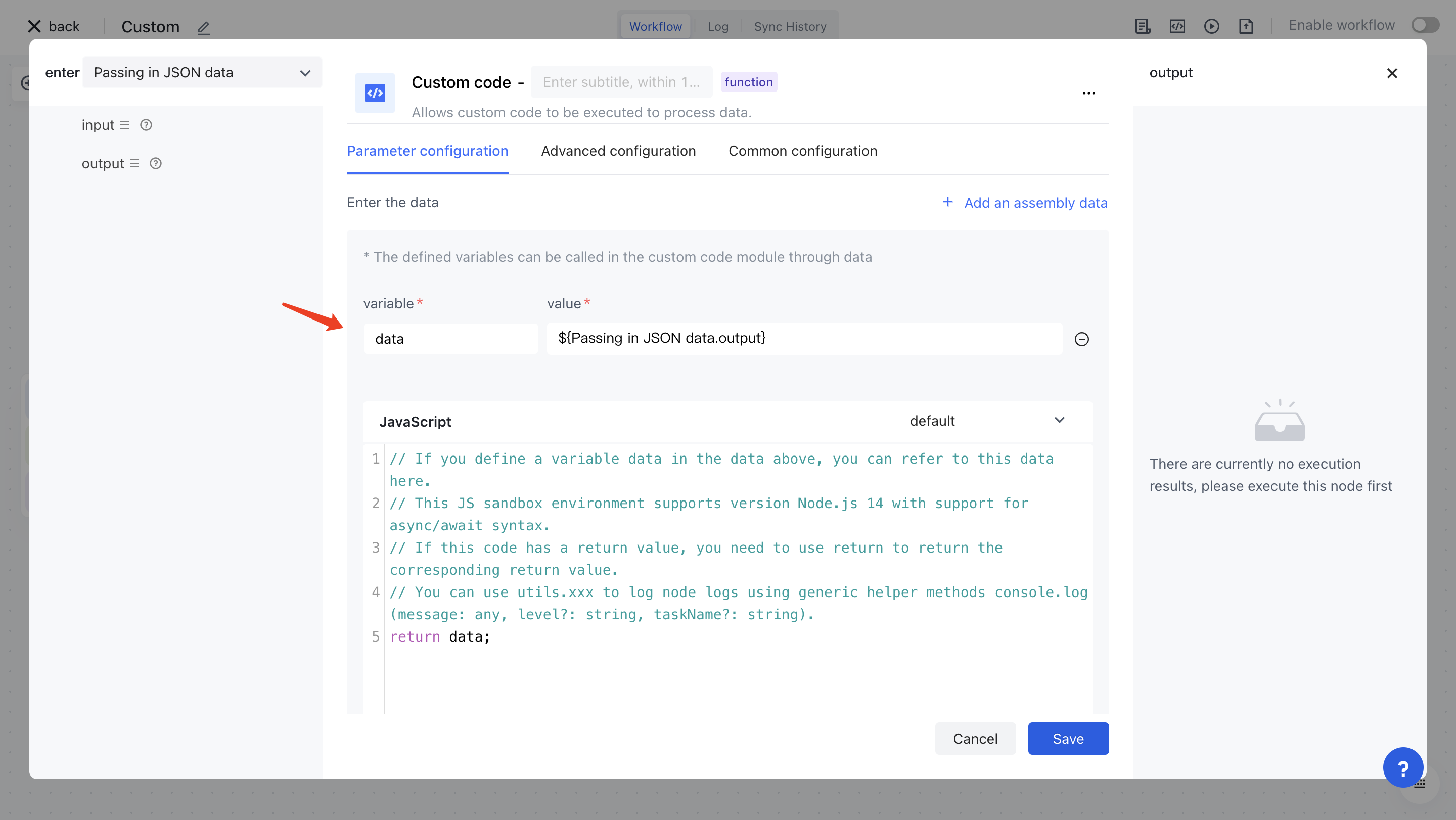This screenshot has height=820, width=1456.
Task: Expand the input list icon in left panel
Action: pos(125,125)
